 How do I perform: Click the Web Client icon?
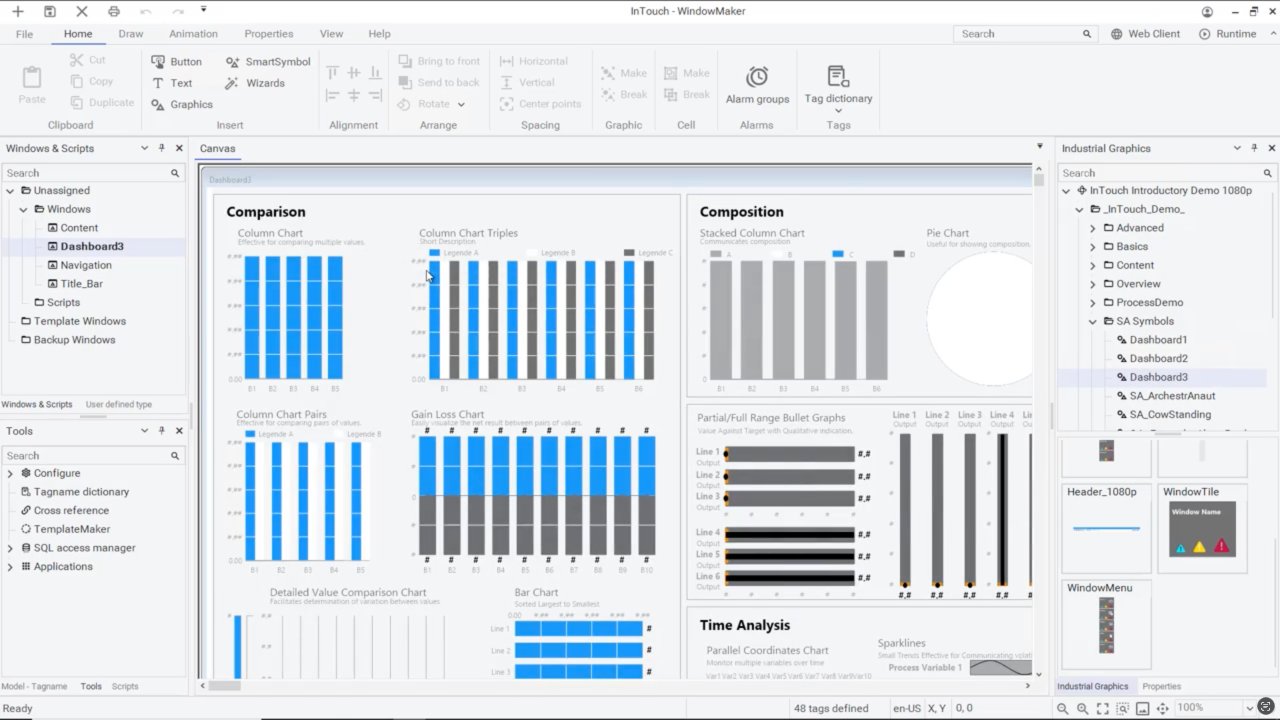(x=1144, y=33)
